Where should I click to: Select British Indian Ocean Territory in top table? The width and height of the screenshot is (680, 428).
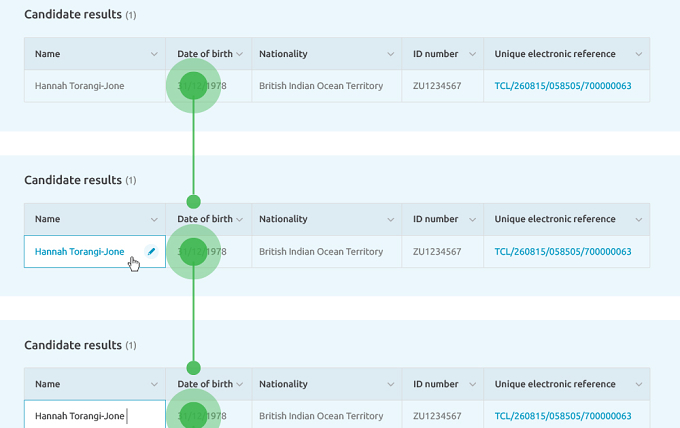(x=321, y=86)
